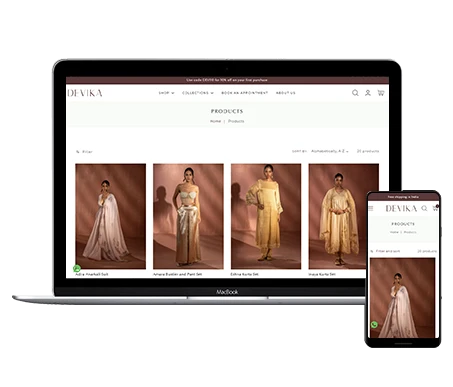Click the Home breadcrumb link on laptop
Image resolution: width=453 pixels, height=387 pixels.
(x=215, y=121)
